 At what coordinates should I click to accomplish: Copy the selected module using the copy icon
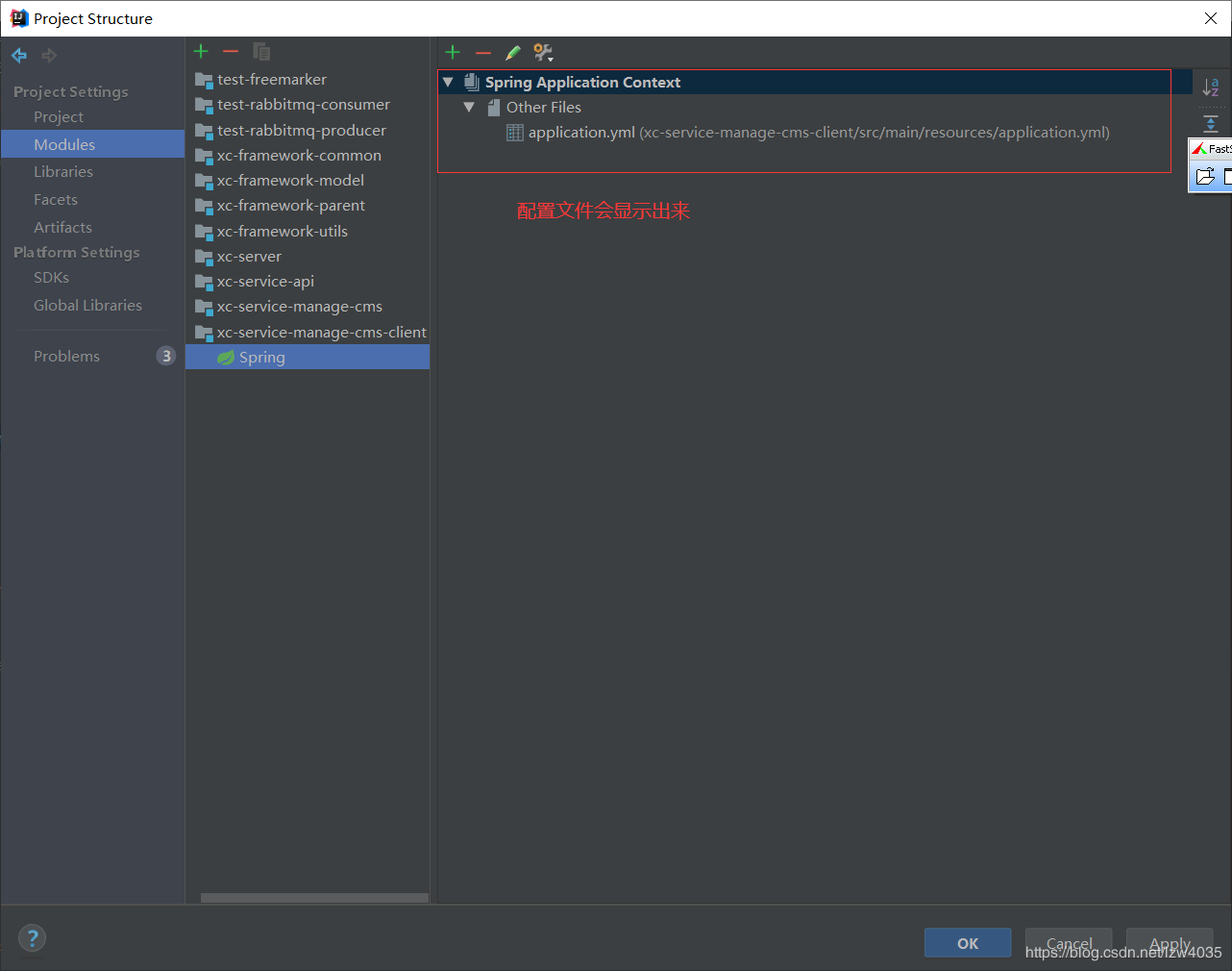point(261,51)
